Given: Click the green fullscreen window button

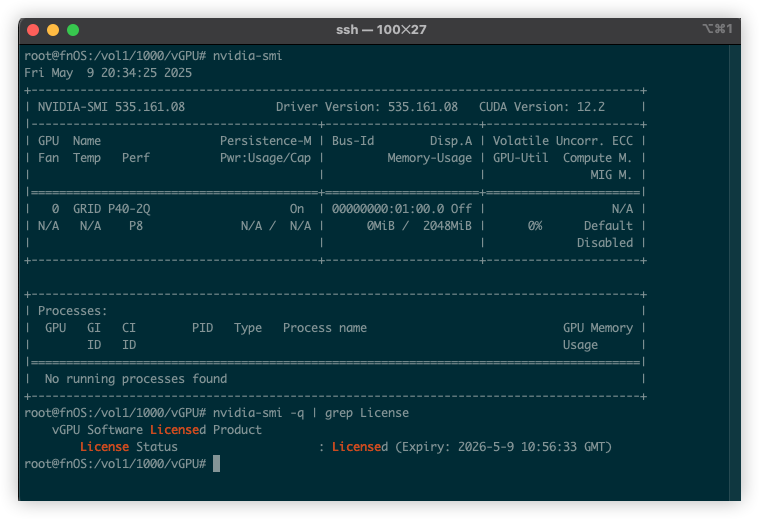Looking at the screenshot, I should coord(73,30).
